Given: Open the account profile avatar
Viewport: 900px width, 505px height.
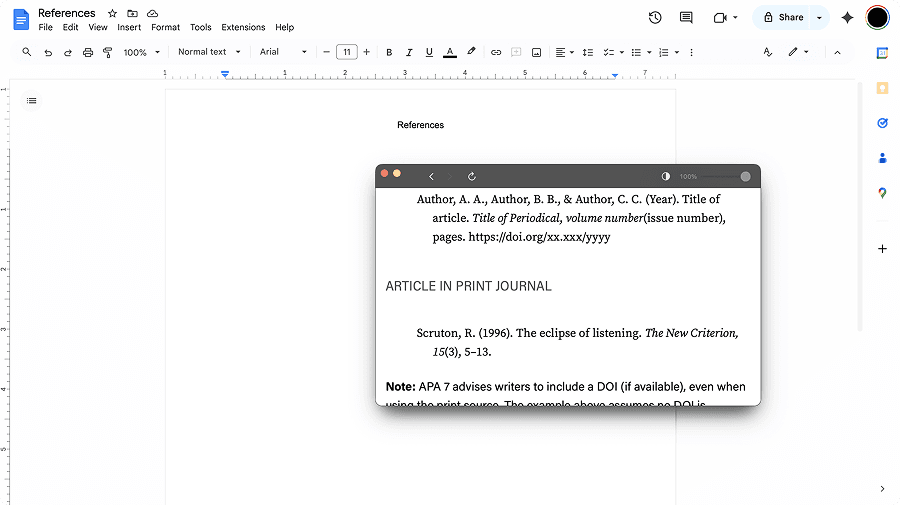Looking at the screenshot, I should [877, 18].
